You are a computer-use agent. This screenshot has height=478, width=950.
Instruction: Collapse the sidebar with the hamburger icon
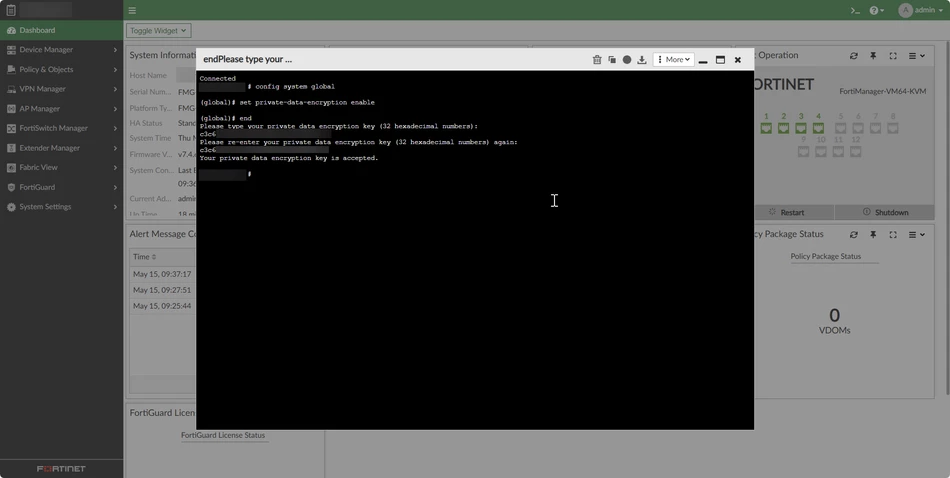(x=132, y=10)
